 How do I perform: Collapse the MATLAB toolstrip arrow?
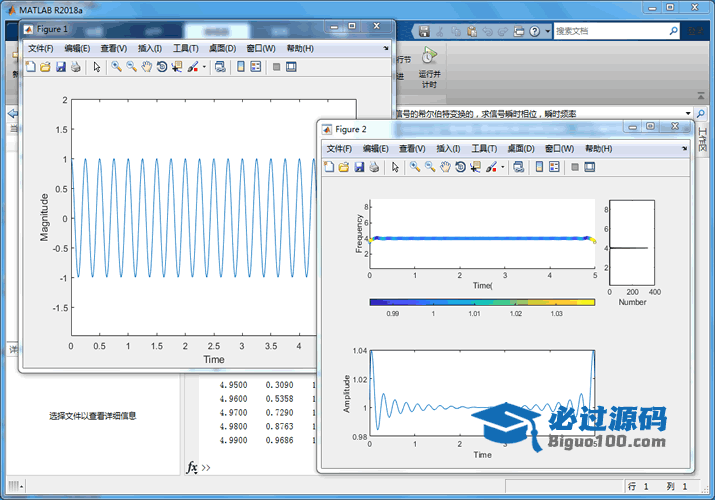701,96
